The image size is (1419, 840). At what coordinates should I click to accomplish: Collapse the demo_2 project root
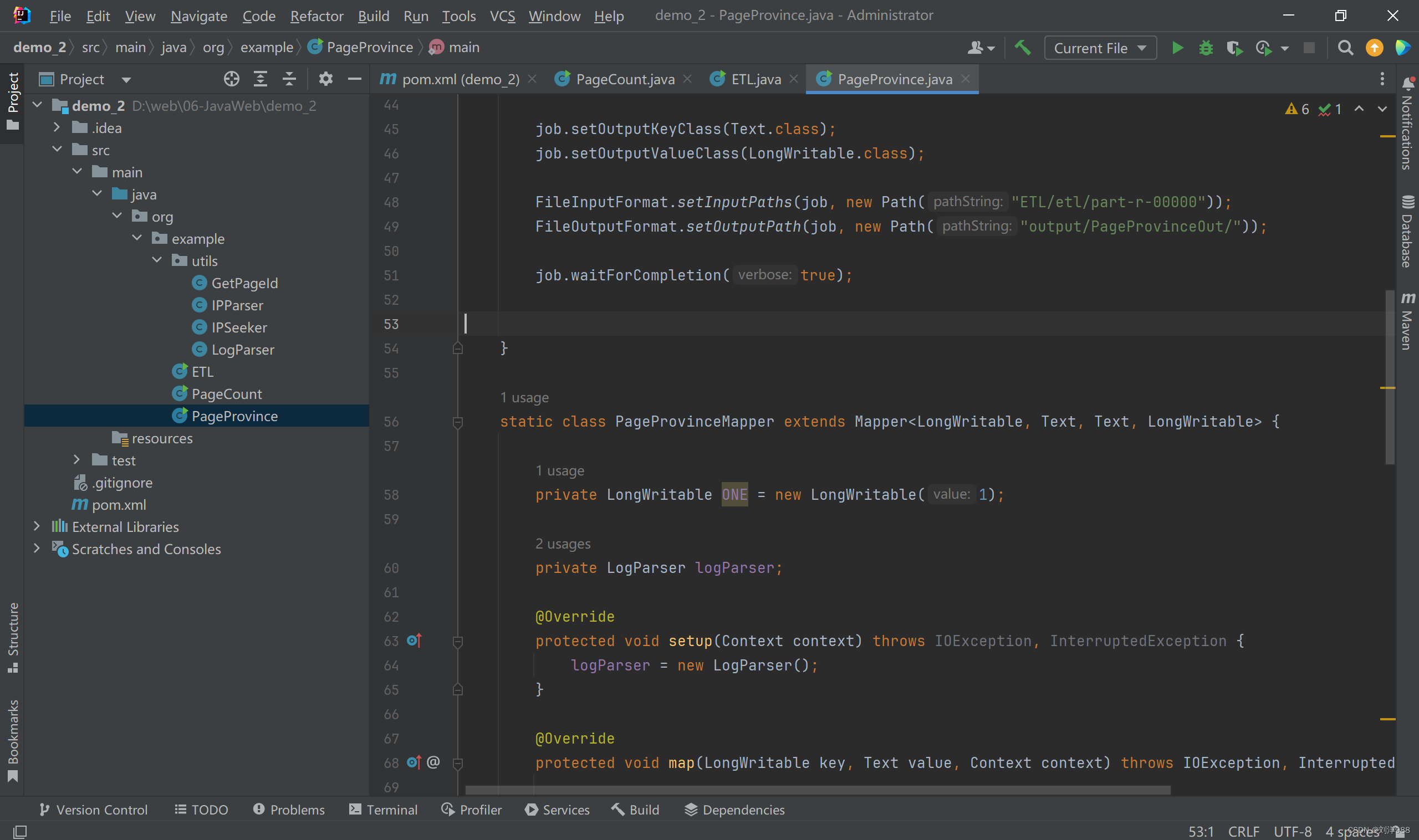click(37, 105)
